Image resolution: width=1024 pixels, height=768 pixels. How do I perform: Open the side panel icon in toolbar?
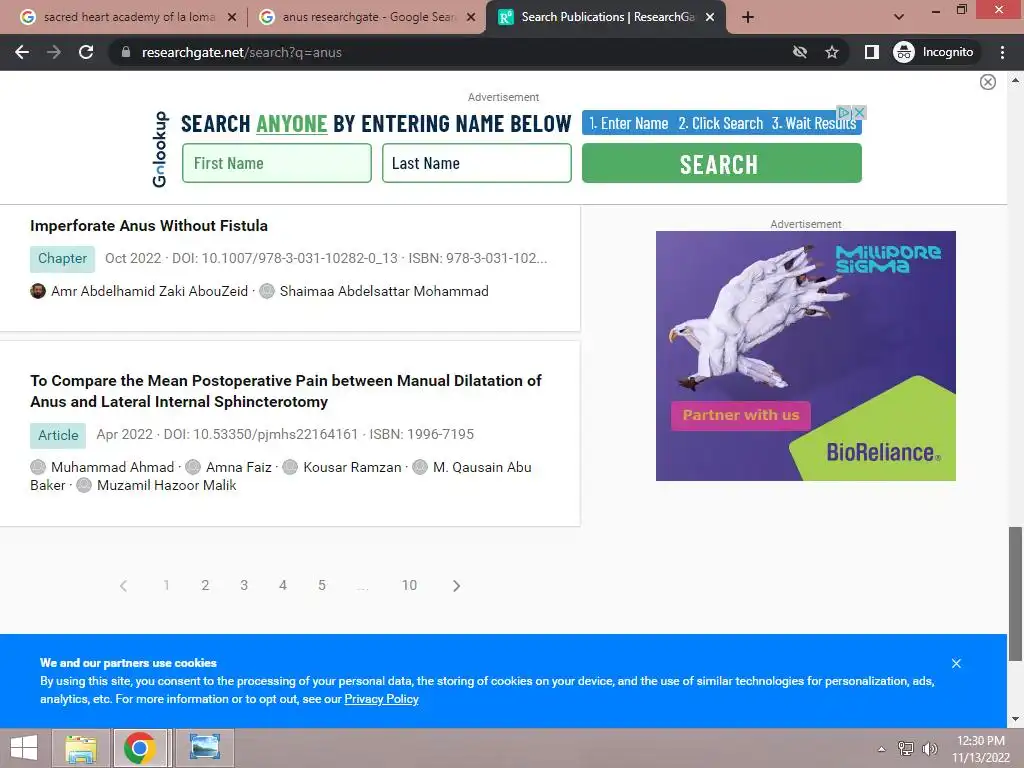tap(871, 52)
